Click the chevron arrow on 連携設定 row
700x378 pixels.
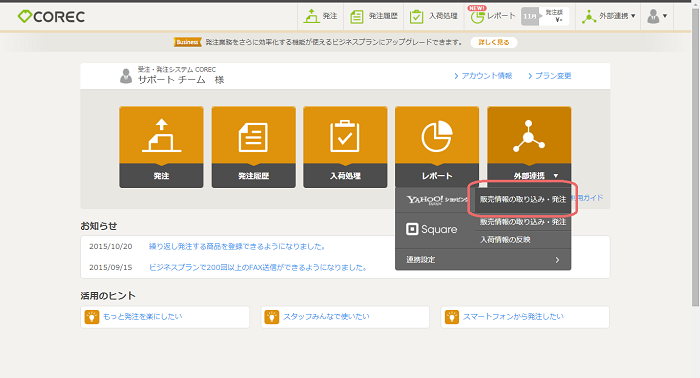(x=557, y=260)
